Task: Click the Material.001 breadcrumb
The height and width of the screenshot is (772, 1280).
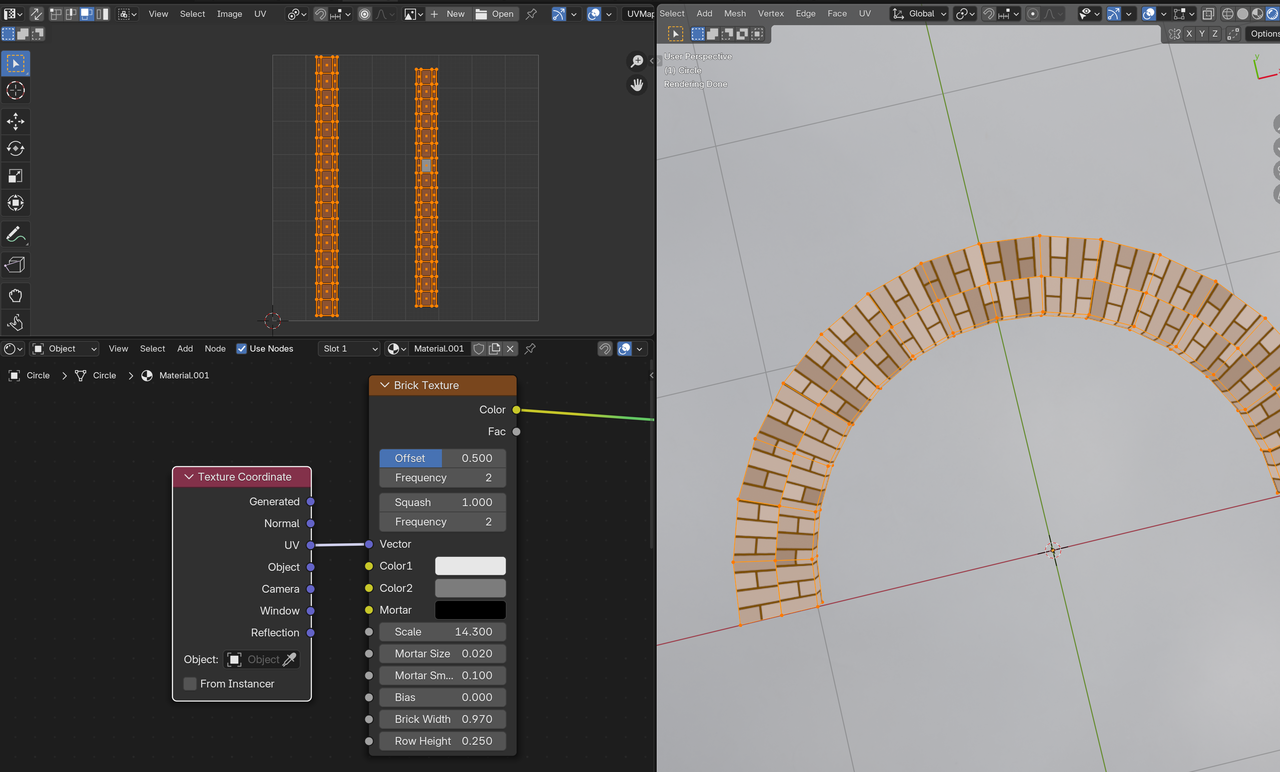Action: [x=176, y=376]
